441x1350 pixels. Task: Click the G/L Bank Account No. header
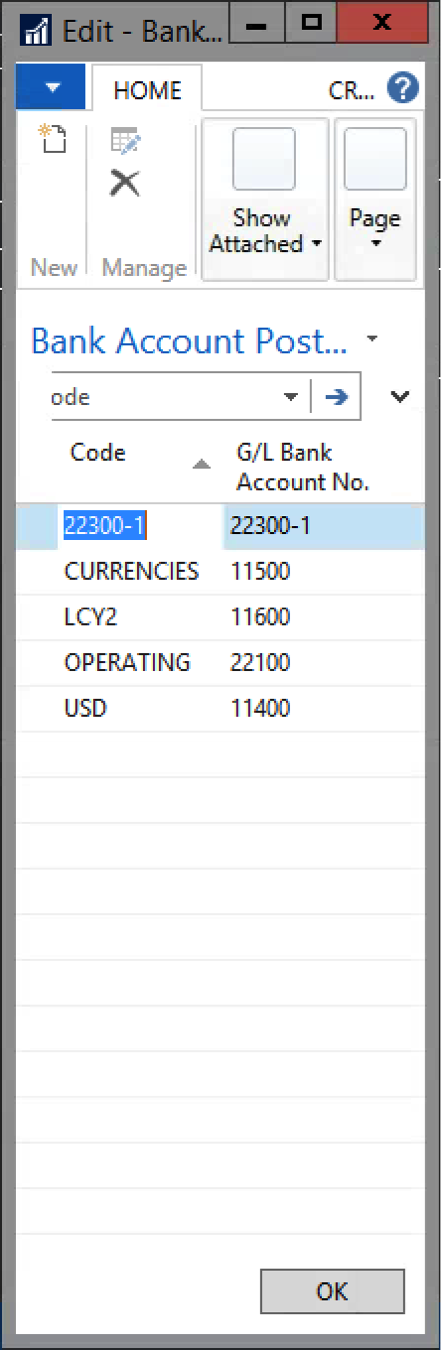click(x=303, y=467)
